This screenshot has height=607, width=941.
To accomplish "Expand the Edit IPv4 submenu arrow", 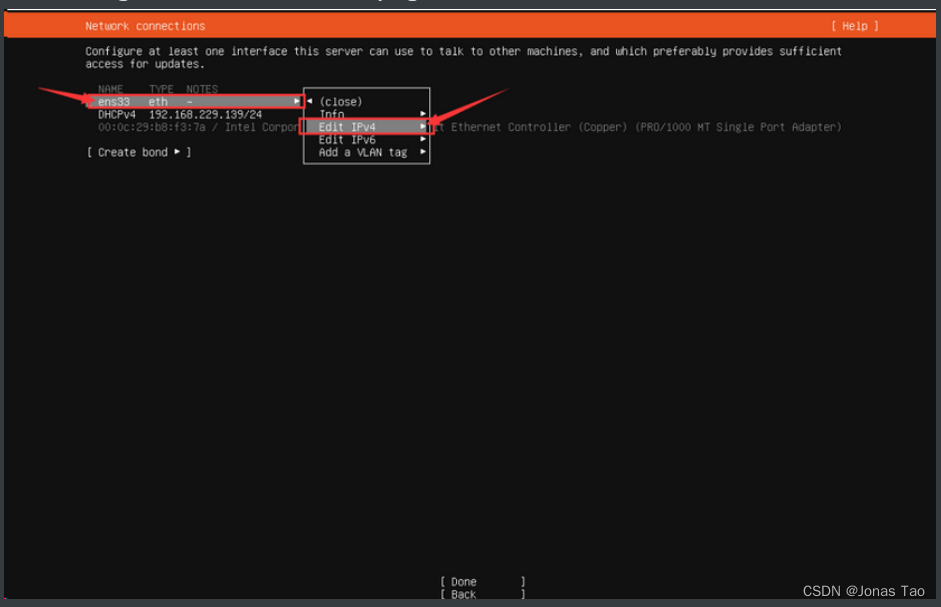I will click(x=422, y=126).
